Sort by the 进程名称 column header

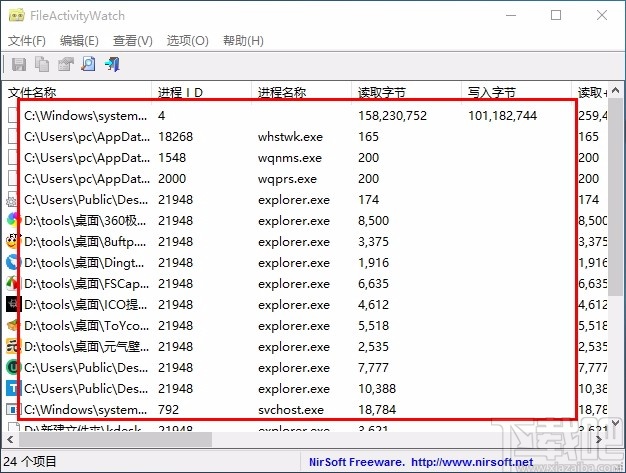pos(301,92)
